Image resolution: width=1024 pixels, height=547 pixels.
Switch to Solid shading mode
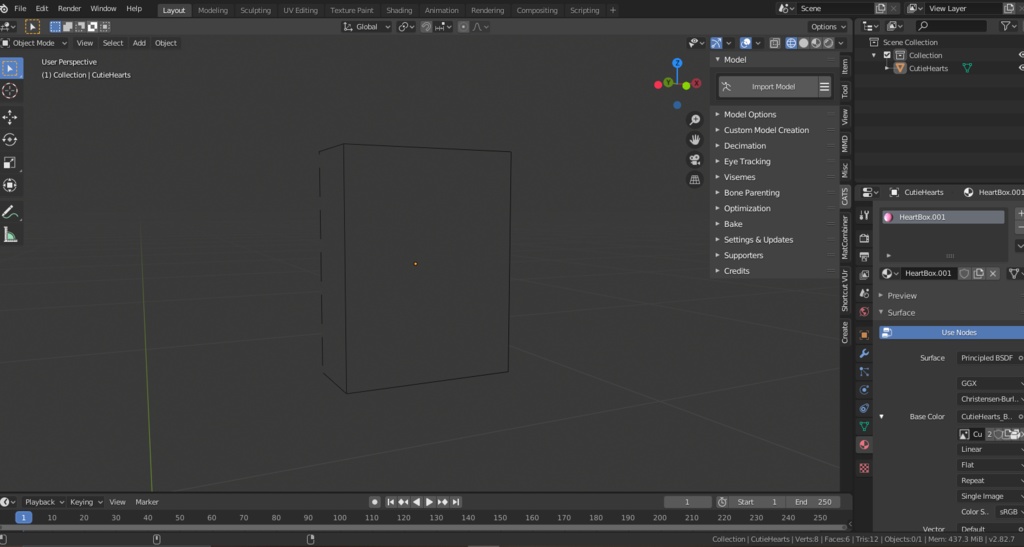803,43
